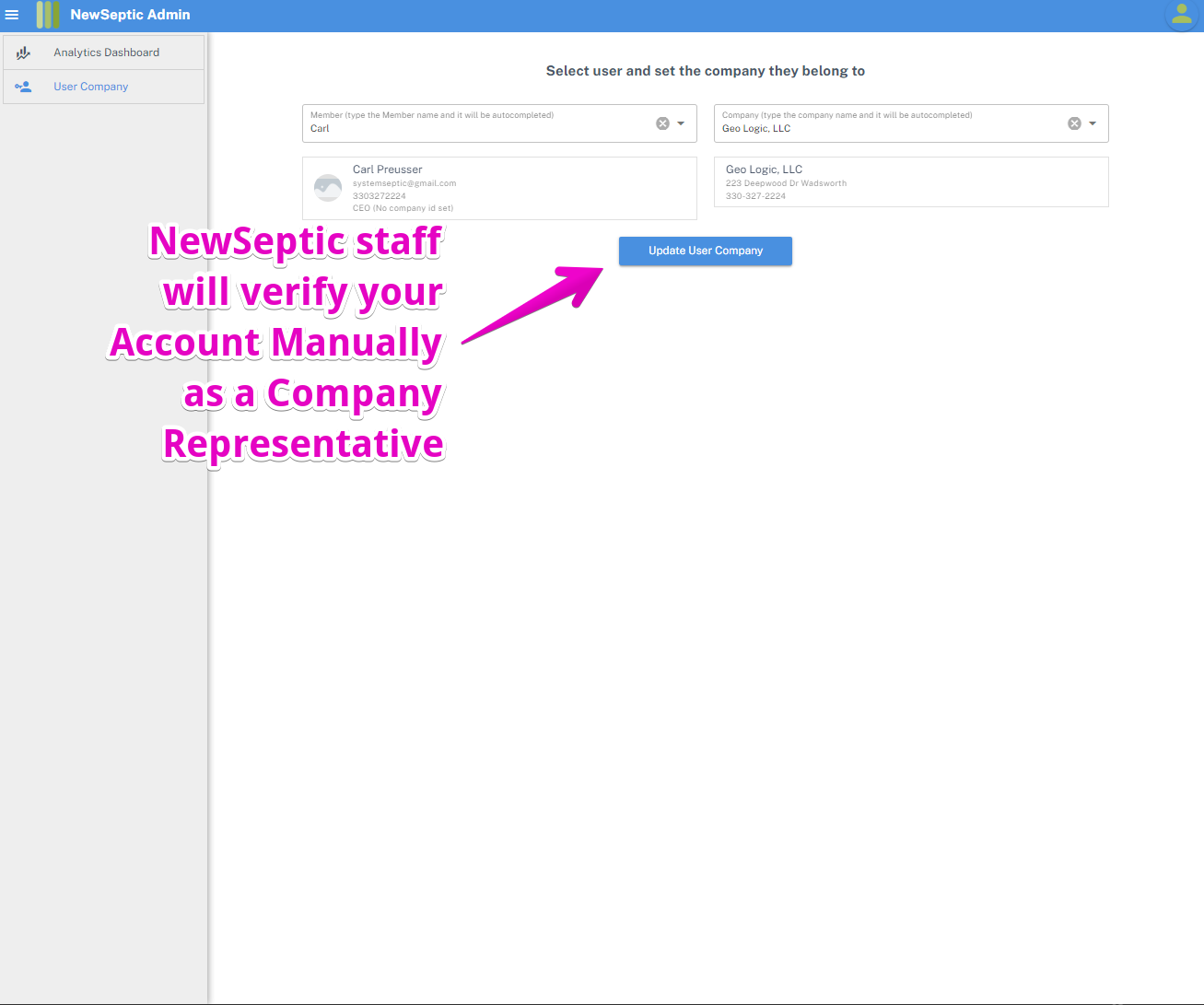Click Carl Preusser's profile avatar thumbnail
This screenshot has height=1005, width=1204.
point(328,188)
